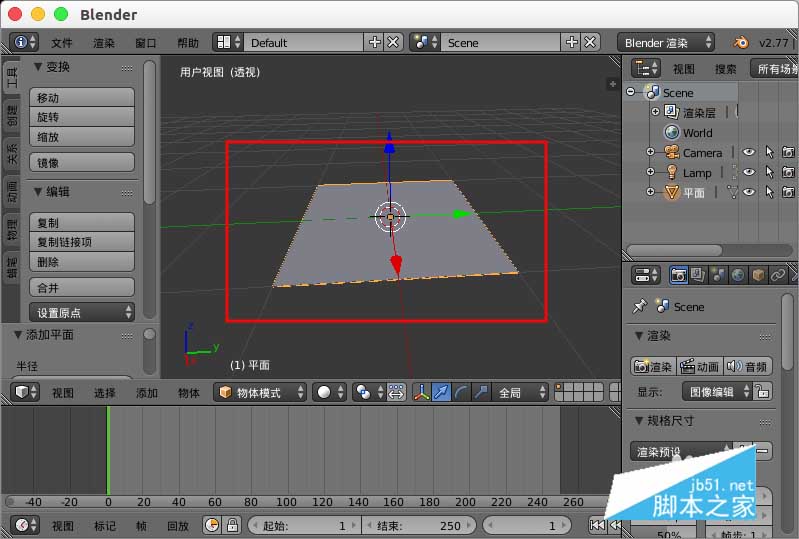Open properties editor type selector
This screenshot has width=799, height=539.
pos(646,276)
